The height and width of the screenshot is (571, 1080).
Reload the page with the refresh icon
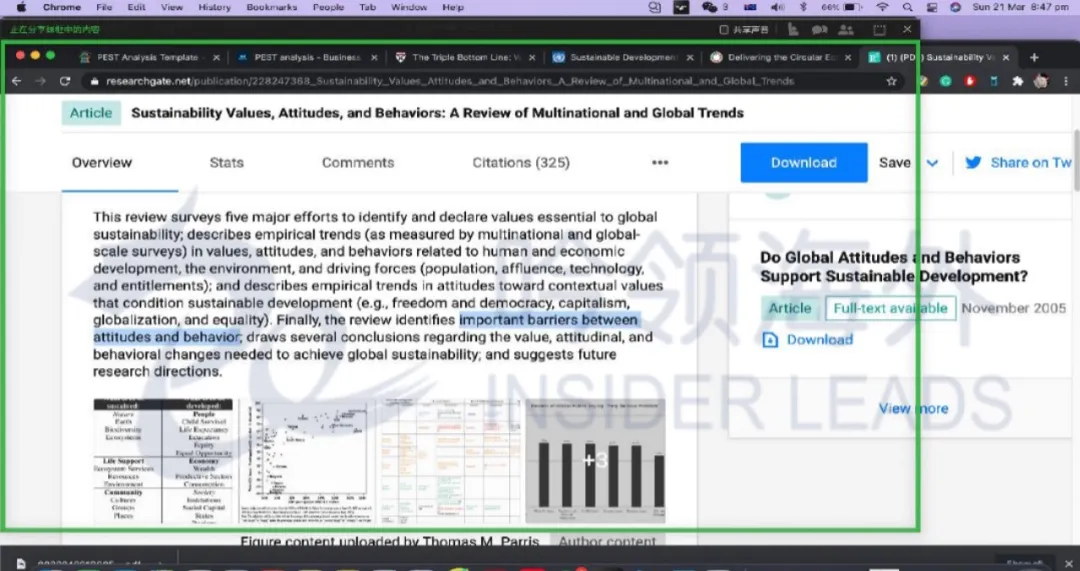tap(65, 81)
